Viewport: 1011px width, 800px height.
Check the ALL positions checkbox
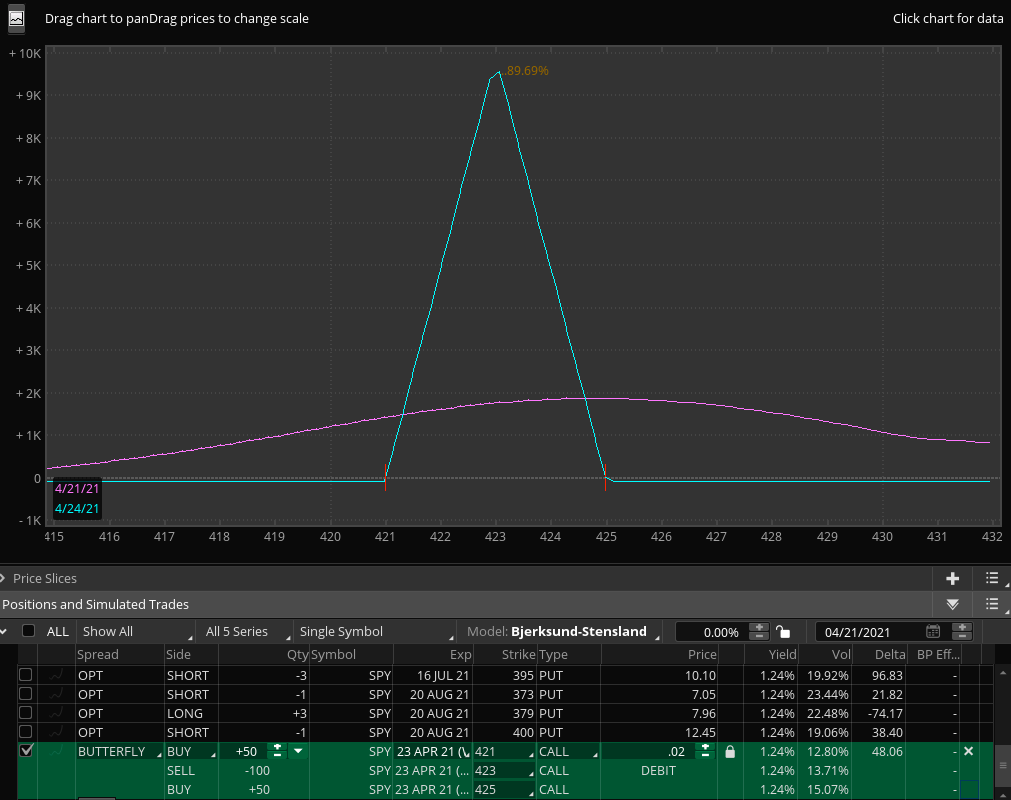click(28, 631)
